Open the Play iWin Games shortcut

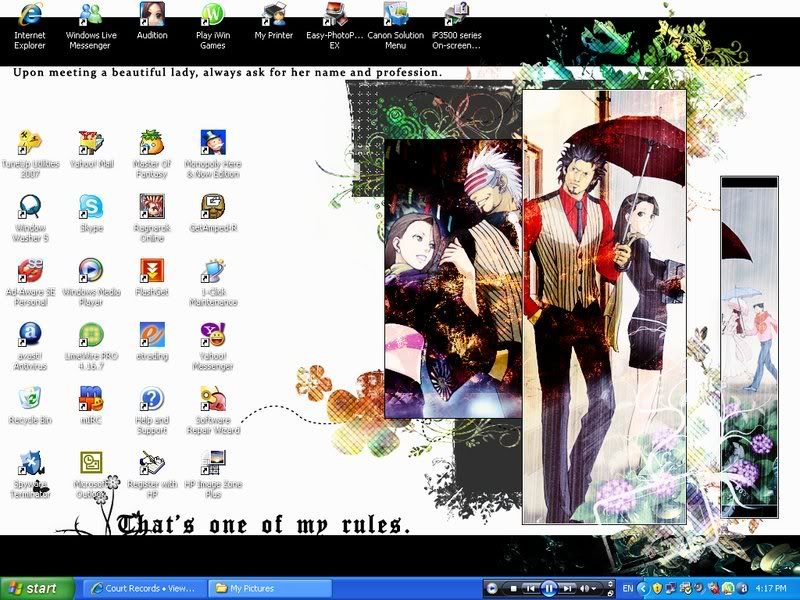(213, 26)
